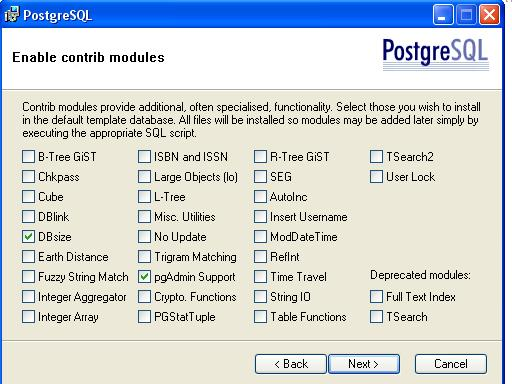Viewport: 512px width, 384px height.
Task: Go to the next installer step
Action: click(364, 364)
